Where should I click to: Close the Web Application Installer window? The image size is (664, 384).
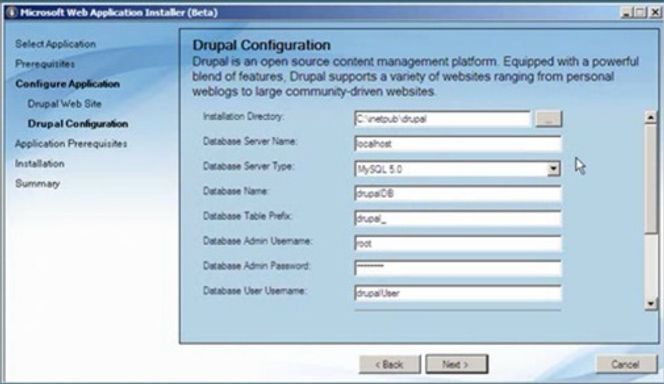[x=655, y=13]
